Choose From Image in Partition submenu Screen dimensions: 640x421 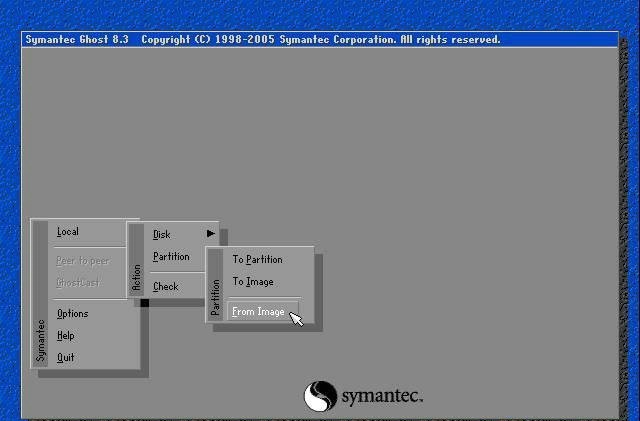click(262, 312)
